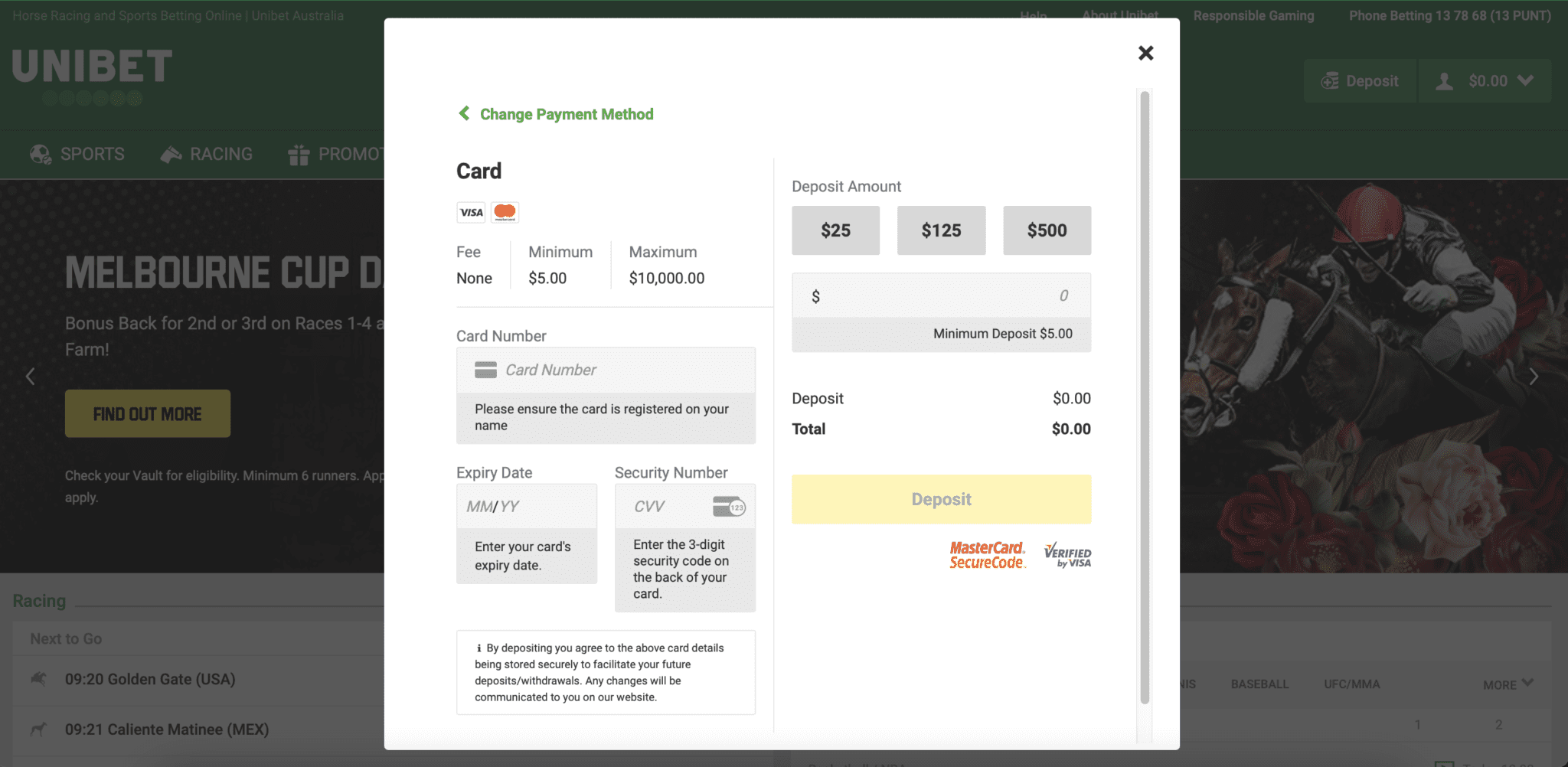Select the $125 deposit amount
The height and width of the screenshot is (767, 1568).
click(941, 230)
